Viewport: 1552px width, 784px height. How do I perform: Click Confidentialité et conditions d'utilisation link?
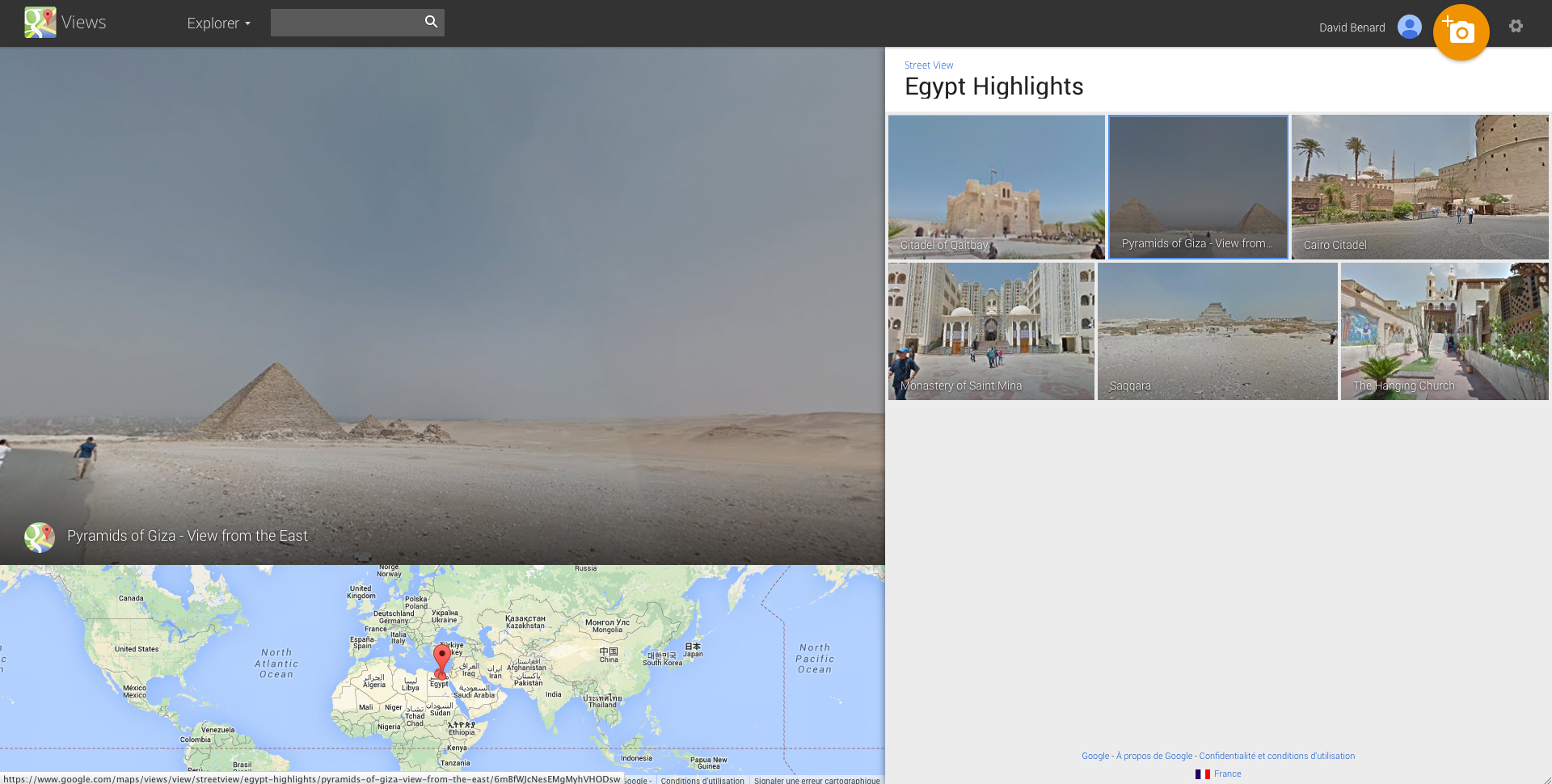(1276, 757)
